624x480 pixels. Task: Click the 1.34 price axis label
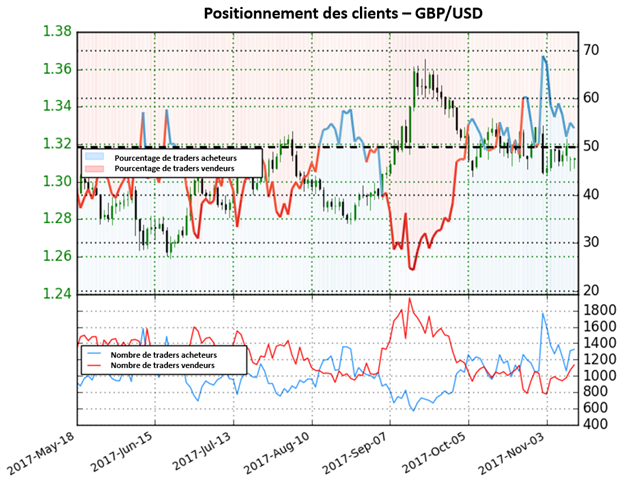click(58, 107)
